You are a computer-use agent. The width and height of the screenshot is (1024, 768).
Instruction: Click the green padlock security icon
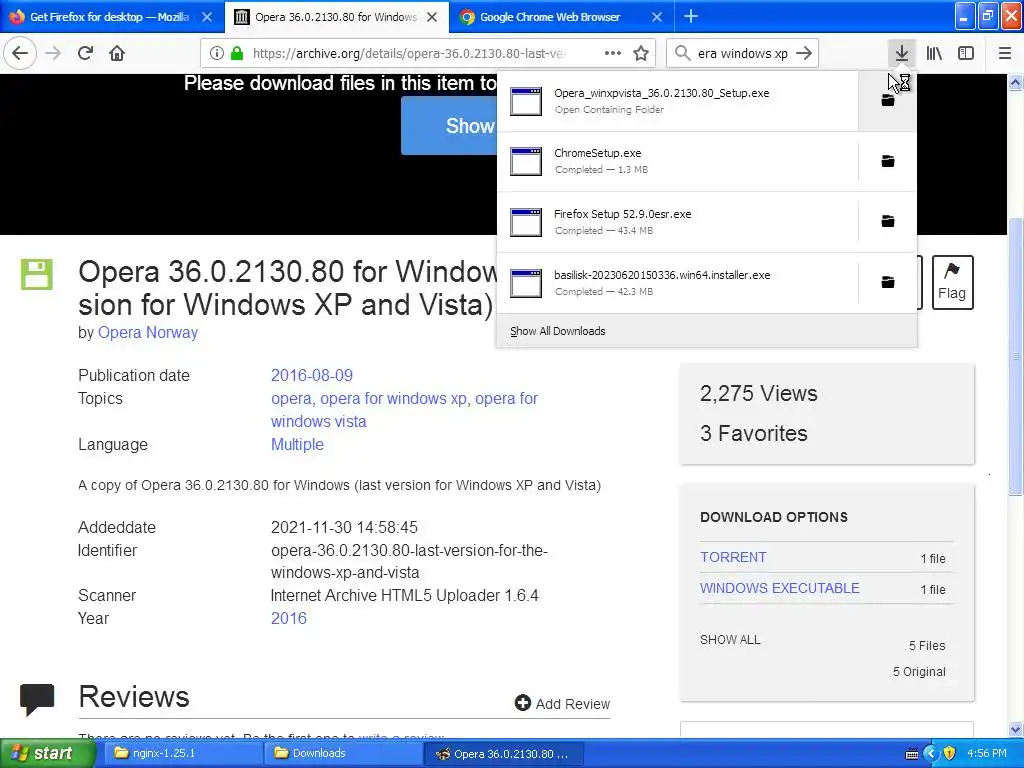pos(237,54)
